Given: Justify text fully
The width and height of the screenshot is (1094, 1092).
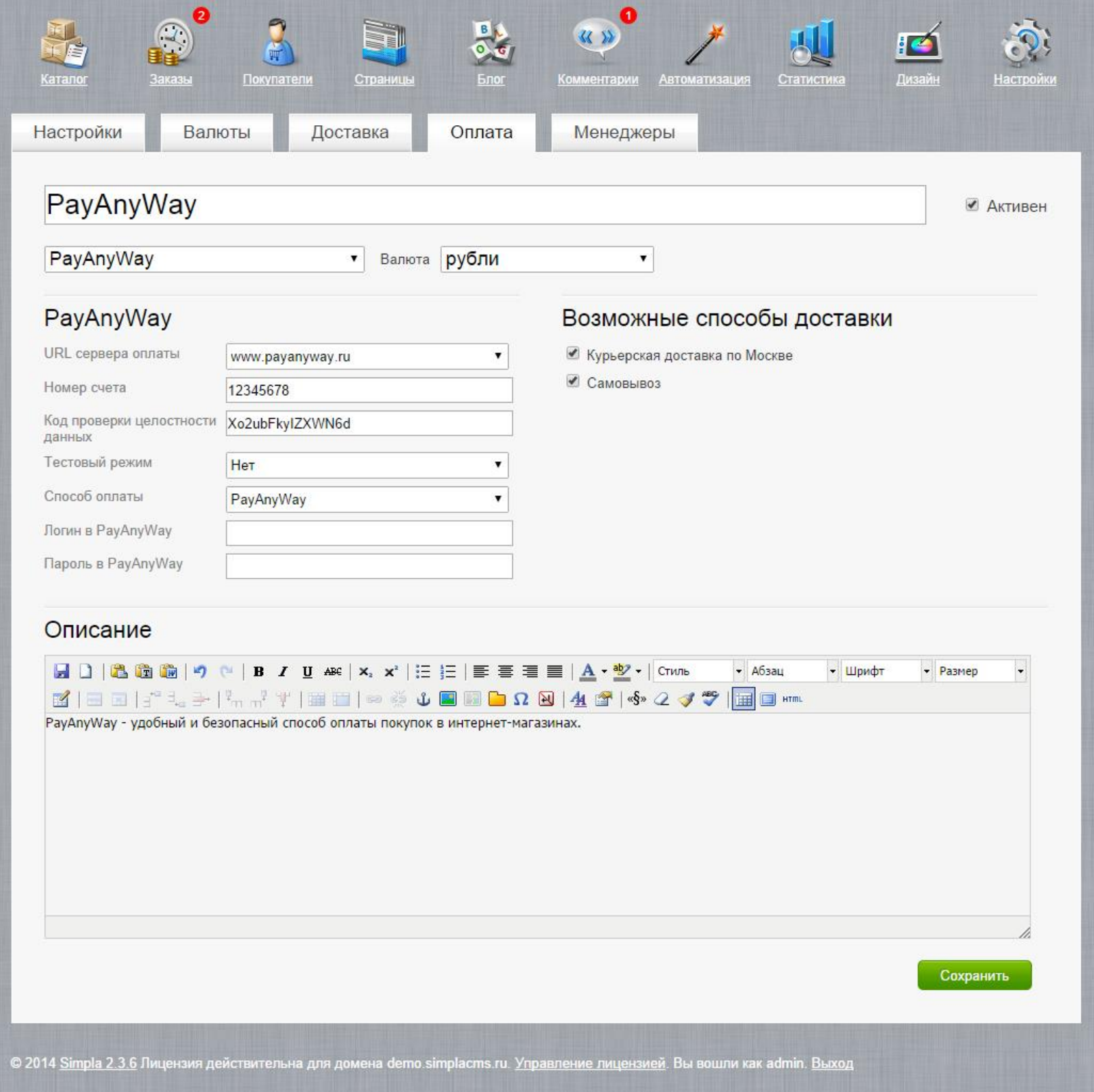Looking at the screenshot, I should coord(555,671).
